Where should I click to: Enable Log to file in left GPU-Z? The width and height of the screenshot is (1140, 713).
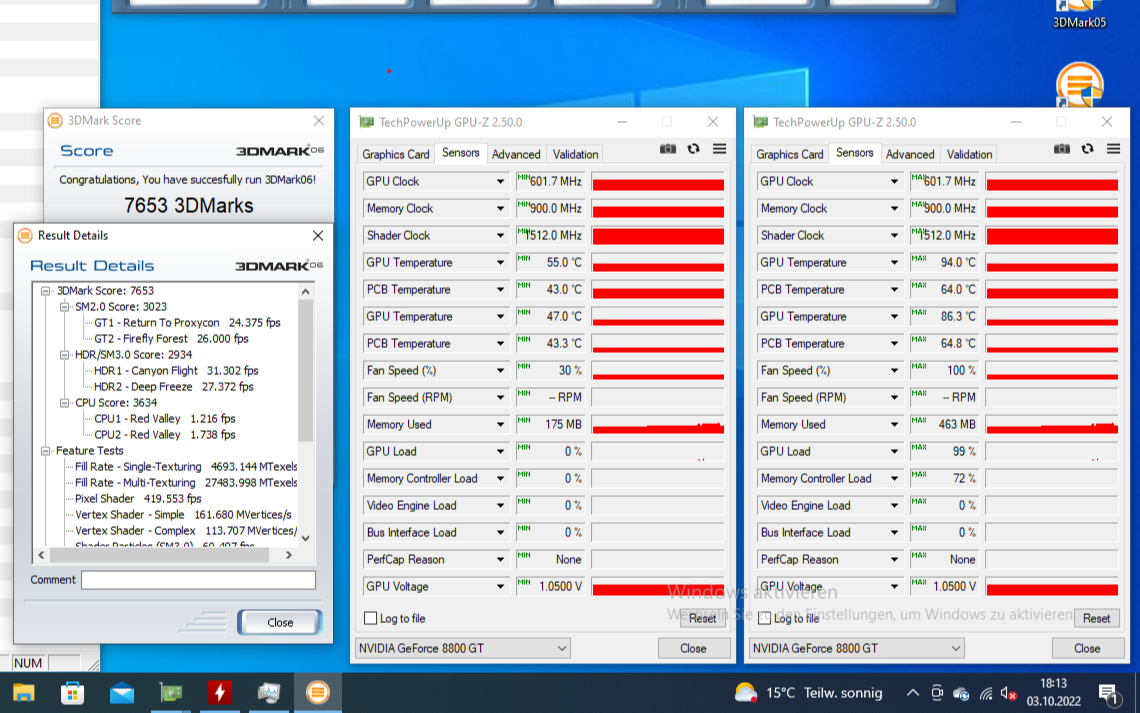tap(371, 619)
